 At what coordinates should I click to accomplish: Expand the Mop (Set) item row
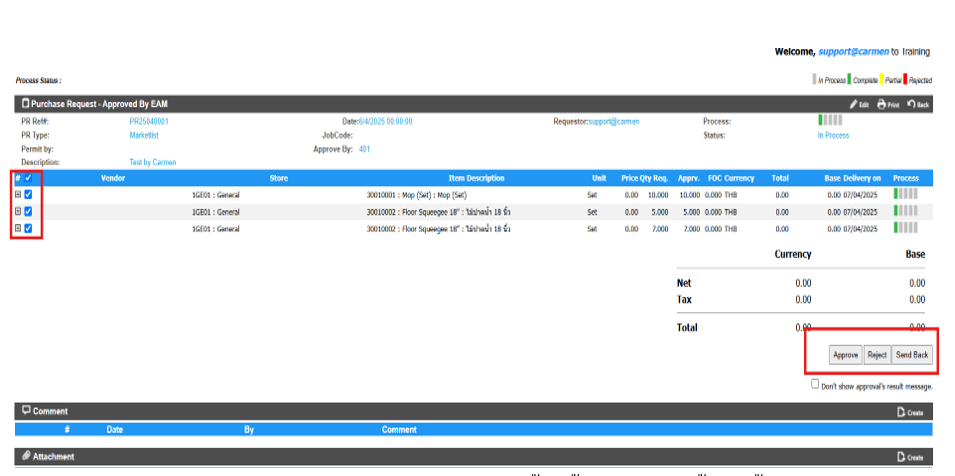pyautogui.click(x=18, y=195)
